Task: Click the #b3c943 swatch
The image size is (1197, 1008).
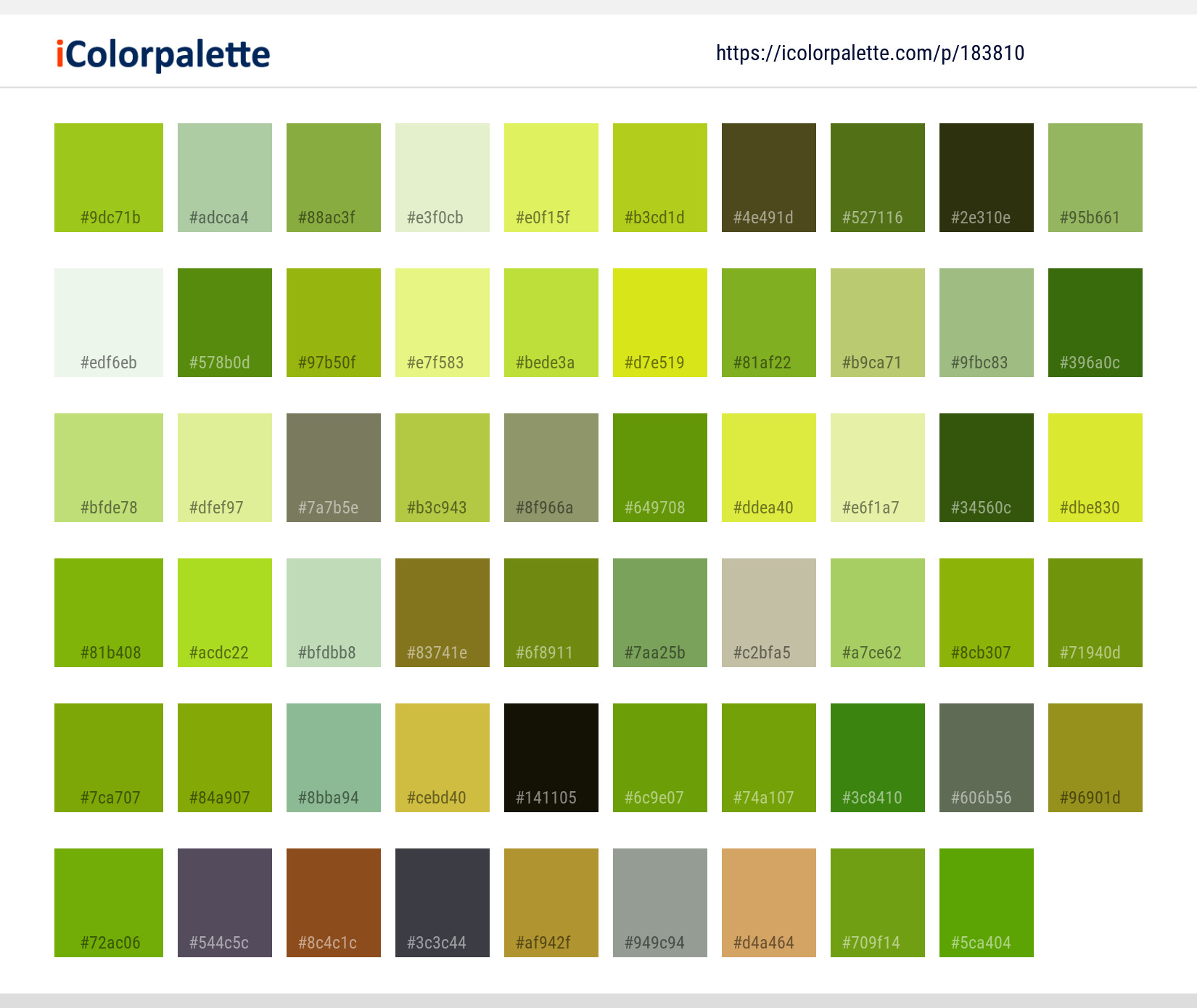Action: [x=443, y=468]
